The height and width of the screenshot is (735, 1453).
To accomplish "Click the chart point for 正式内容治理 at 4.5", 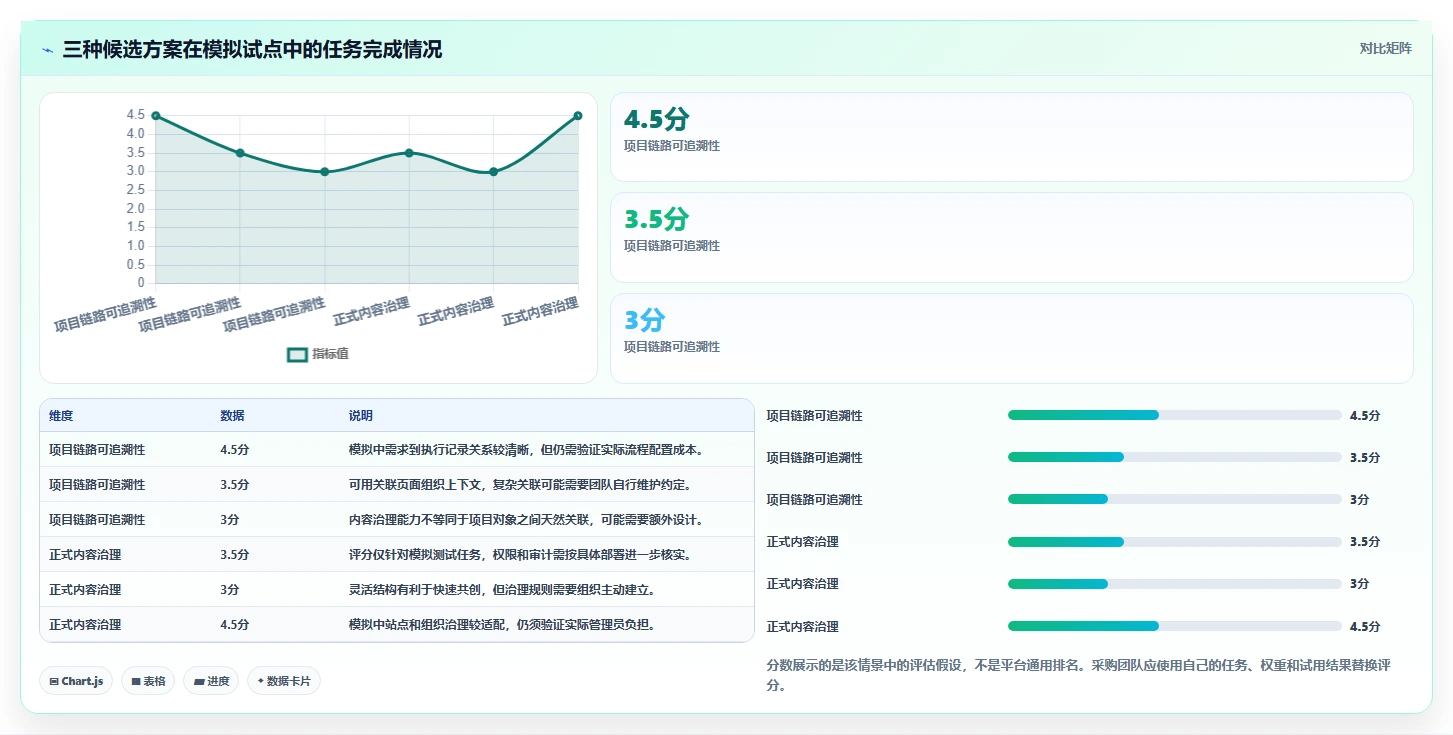I will (578, 116).
